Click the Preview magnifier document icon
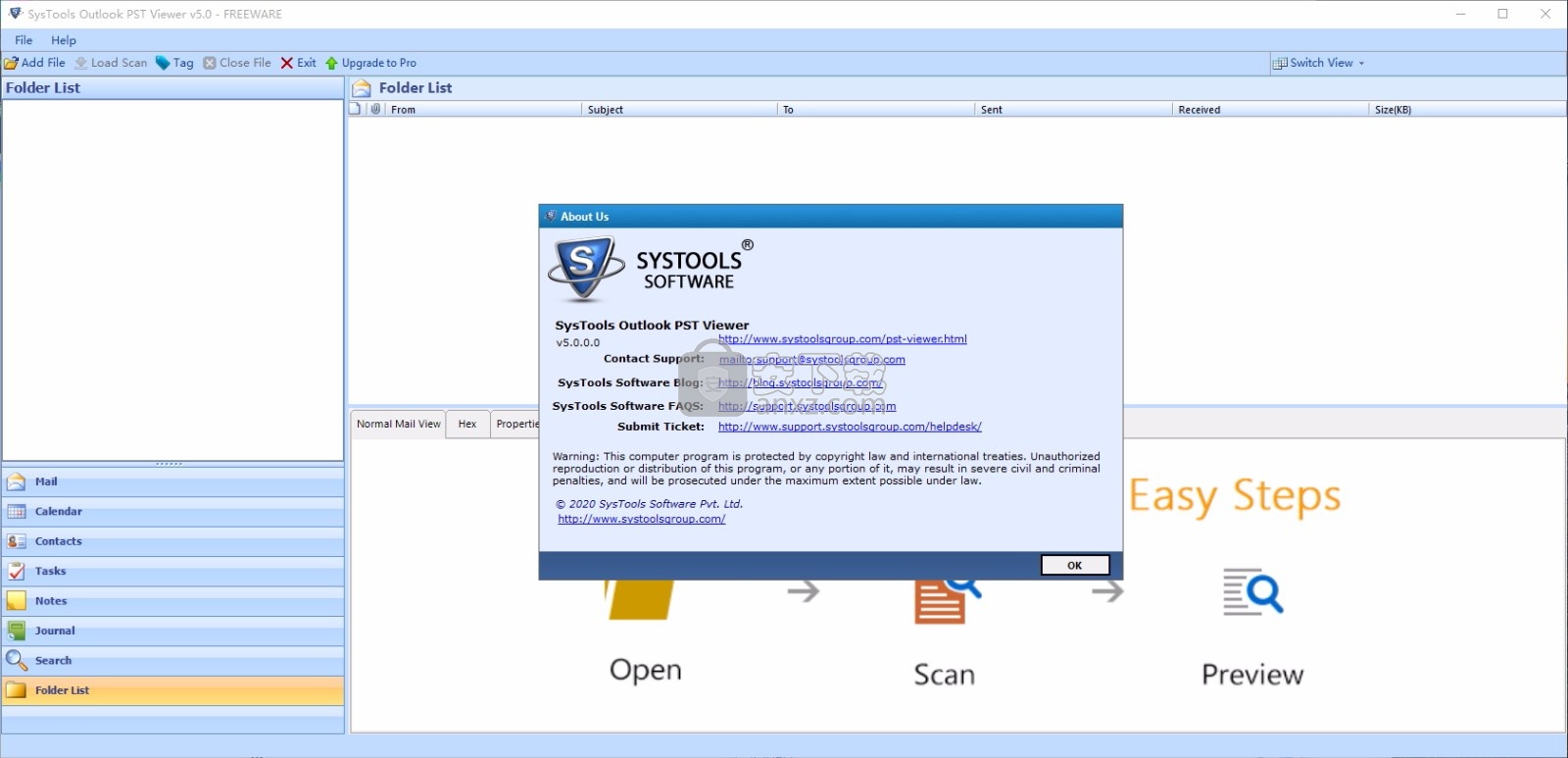This screenshot has width=1568, height=758. (x=1252, y=592)
